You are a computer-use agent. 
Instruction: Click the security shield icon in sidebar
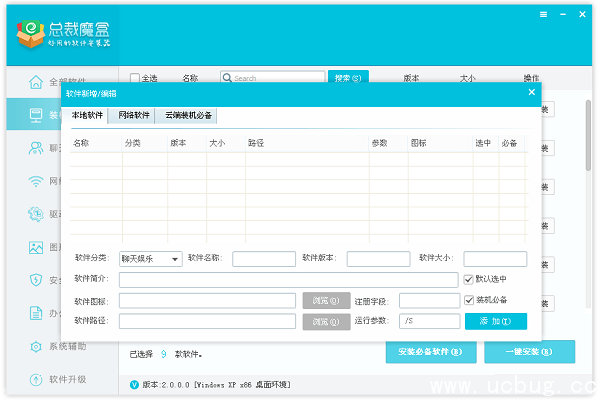(37, 280)
